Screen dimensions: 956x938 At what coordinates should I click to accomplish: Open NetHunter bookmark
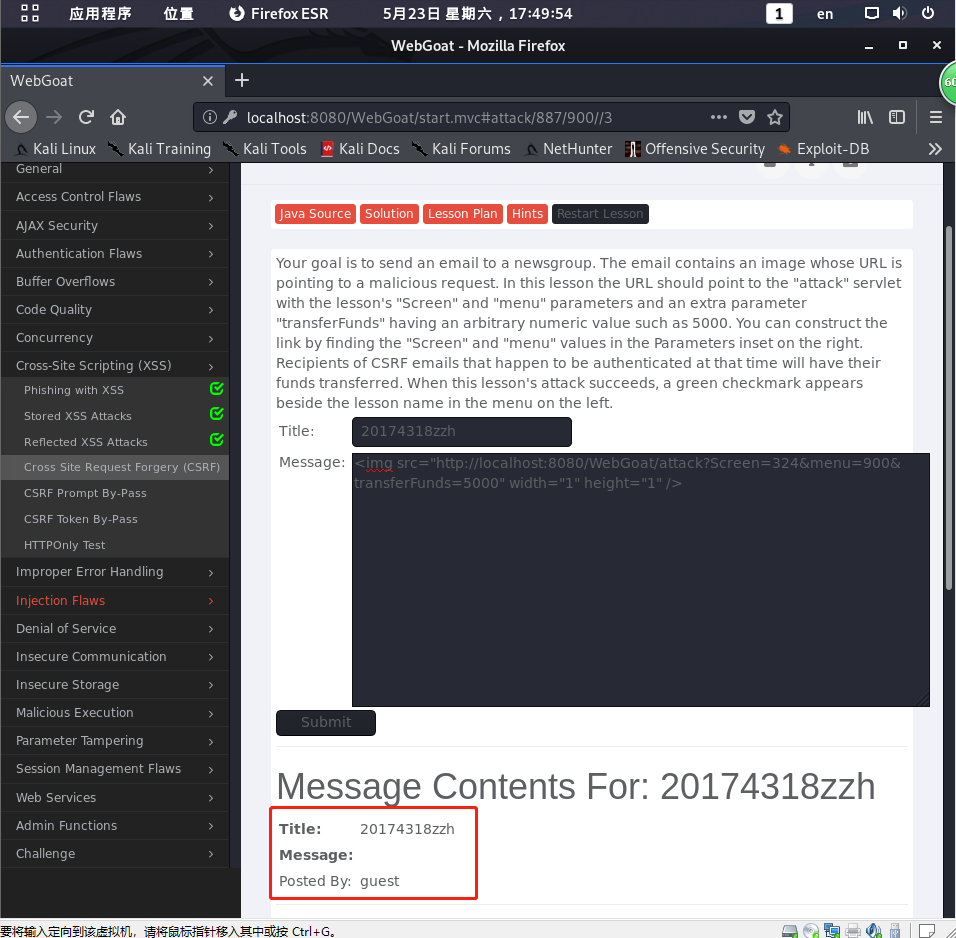pos(568,149)
